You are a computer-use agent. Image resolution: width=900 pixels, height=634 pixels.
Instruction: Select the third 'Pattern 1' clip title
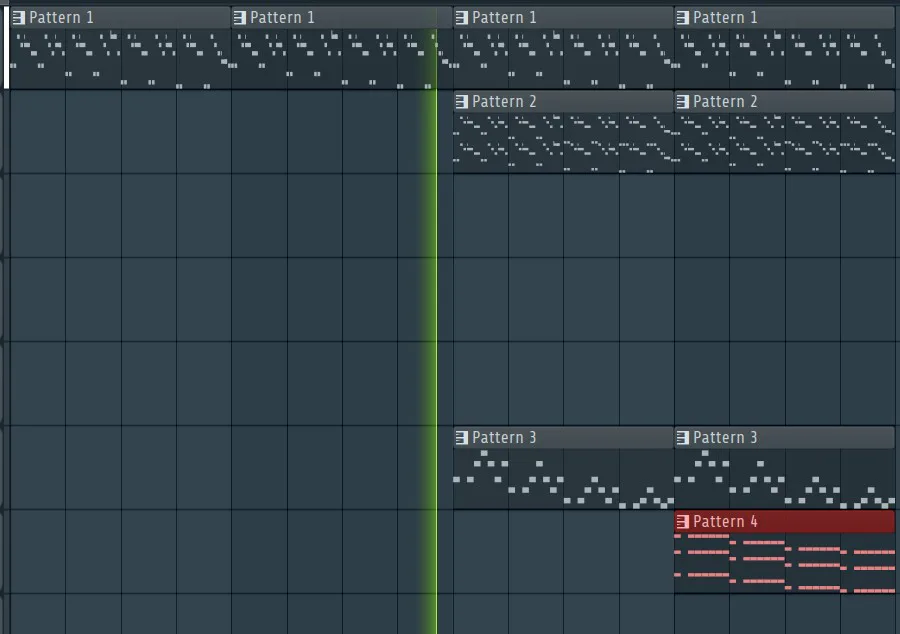pyautogui.click(x=505, y=18)
